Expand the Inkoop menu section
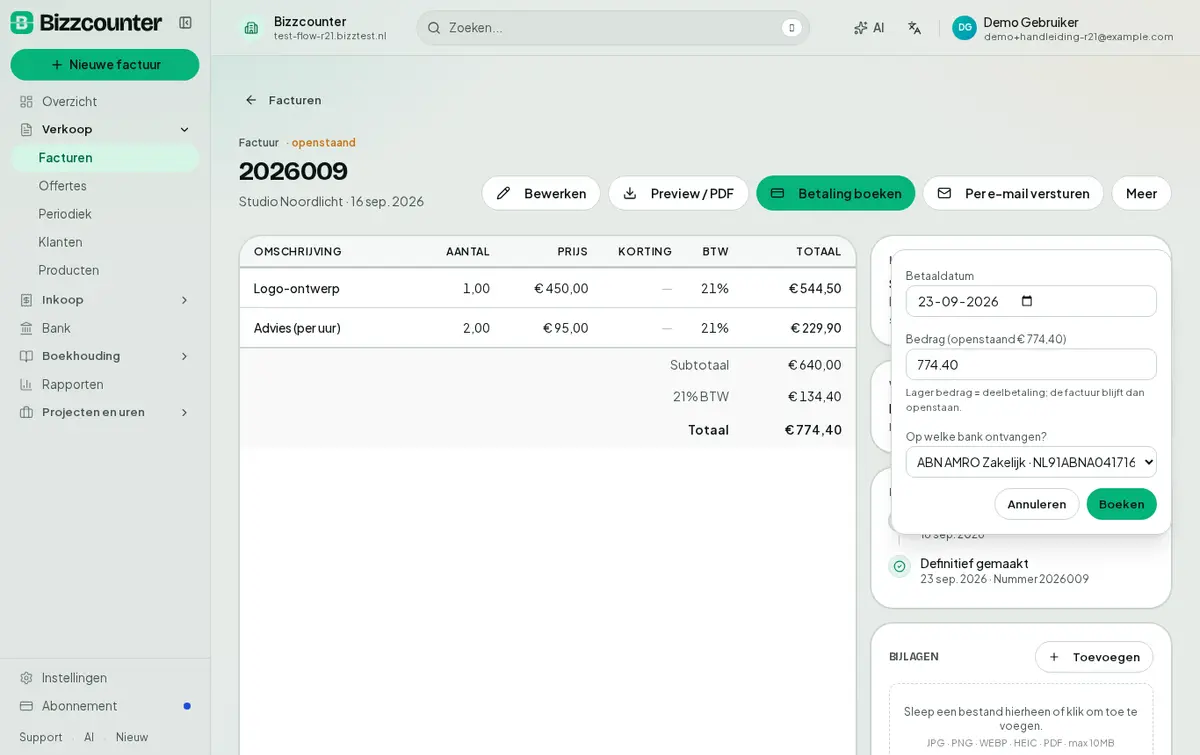1200x755 pixels. pos(184,300)
